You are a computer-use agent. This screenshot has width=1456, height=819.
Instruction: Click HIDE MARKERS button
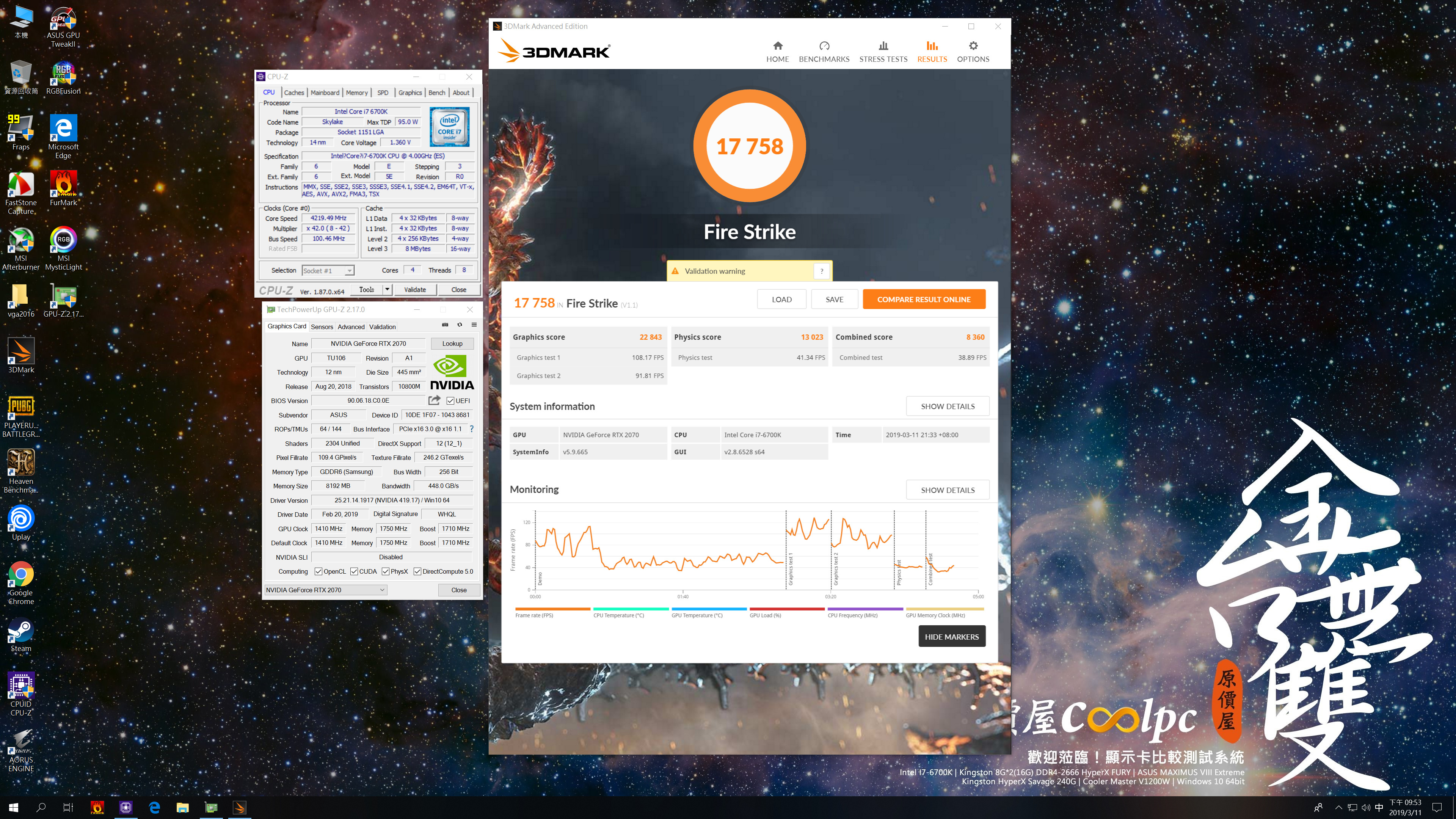click(x=951, y=637)
